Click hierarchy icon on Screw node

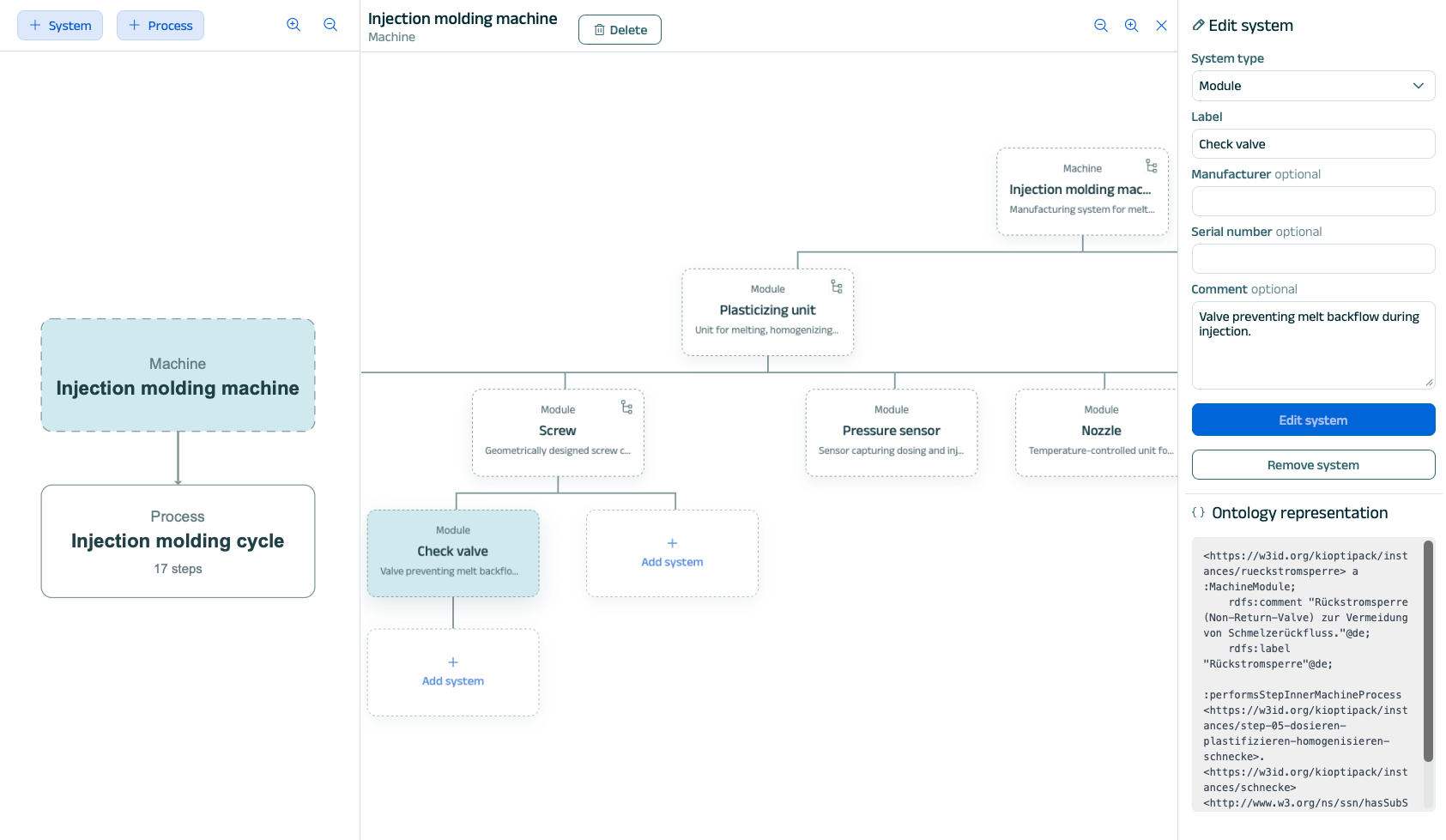[x=626, y=407]
